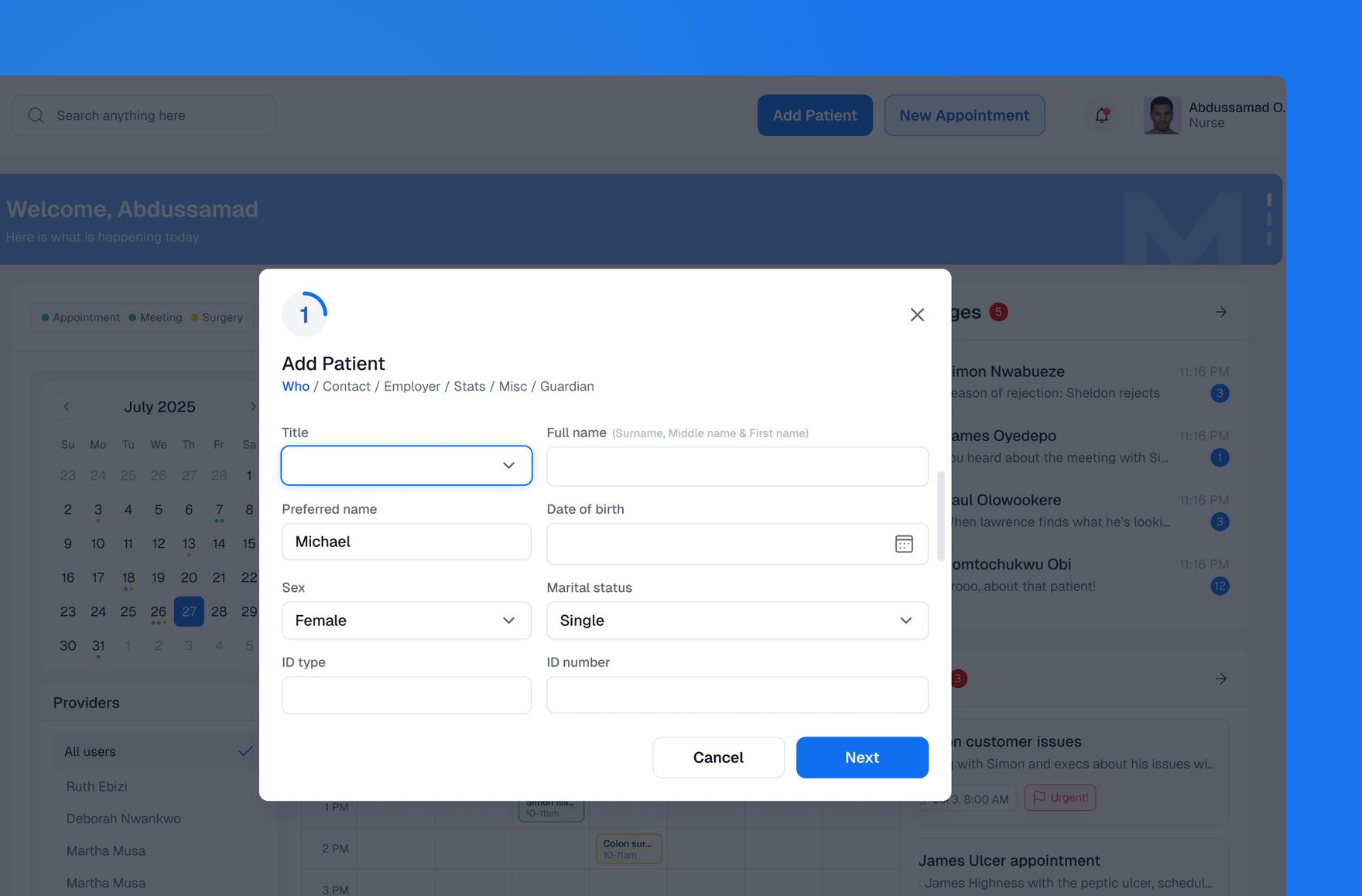Switch to the Guardian step
The width and height of the screenshot is (1362, 896).
(x=567, y=386)
